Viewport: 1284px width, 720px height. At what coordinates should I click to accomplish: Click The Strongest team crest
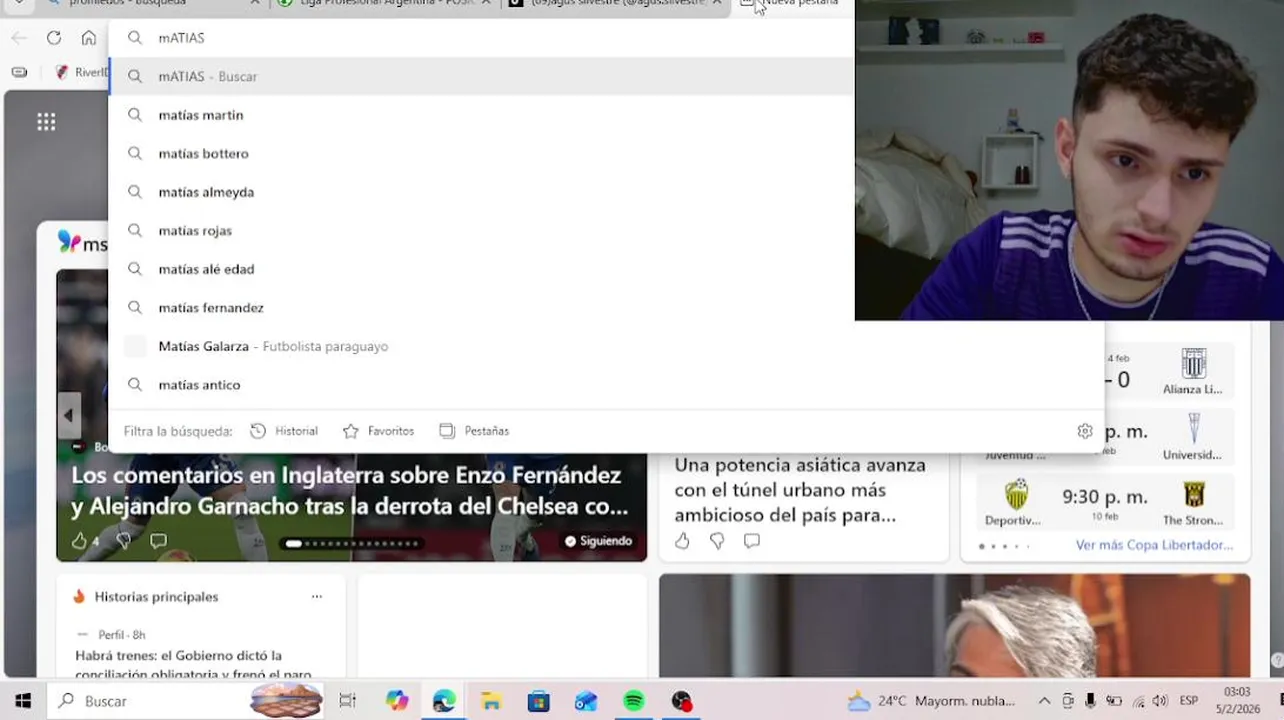tap(1193, 495)
